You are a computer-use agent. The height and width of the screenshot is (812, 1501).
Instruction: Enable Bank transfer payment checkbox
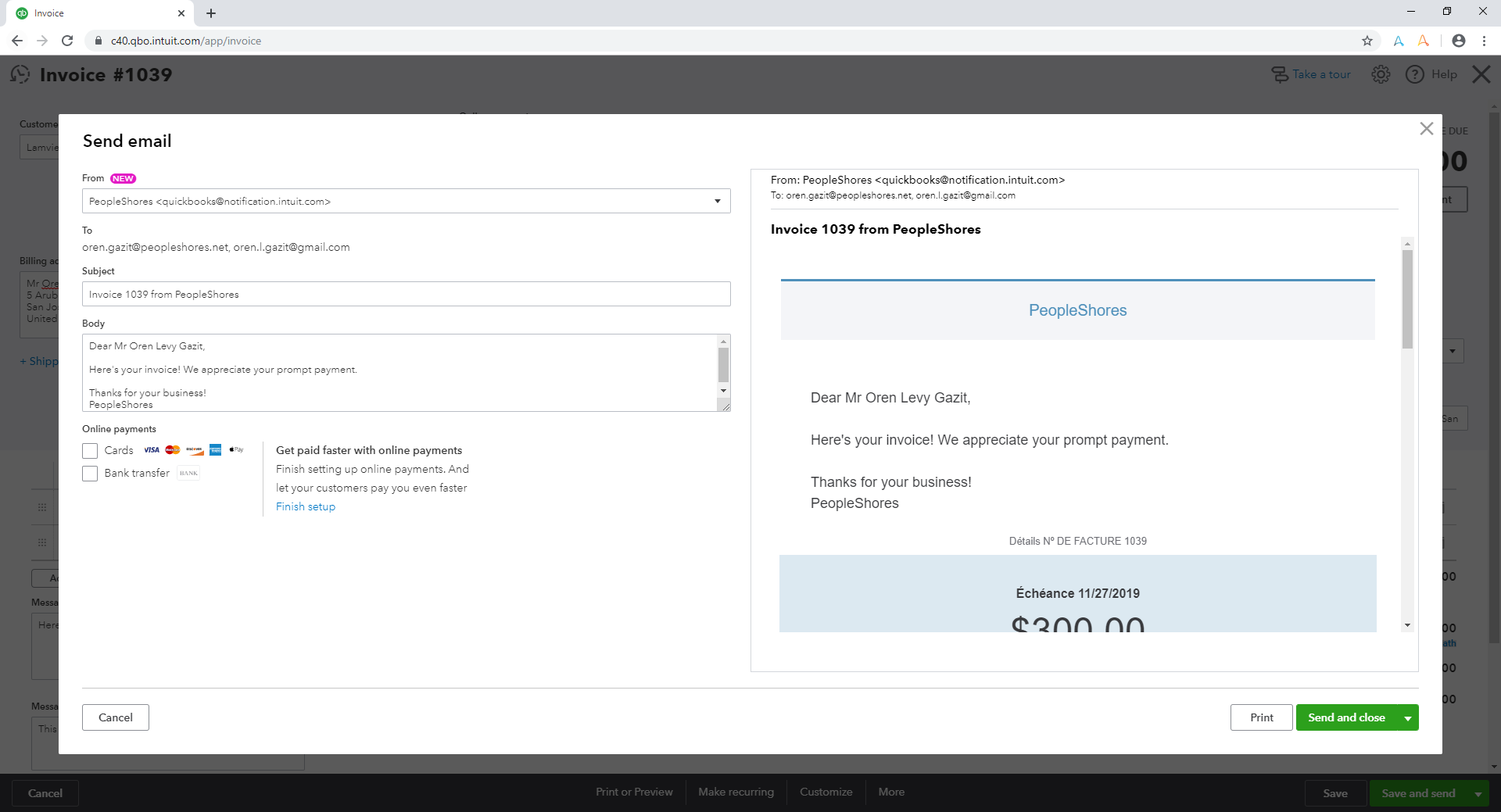[90, 474]
